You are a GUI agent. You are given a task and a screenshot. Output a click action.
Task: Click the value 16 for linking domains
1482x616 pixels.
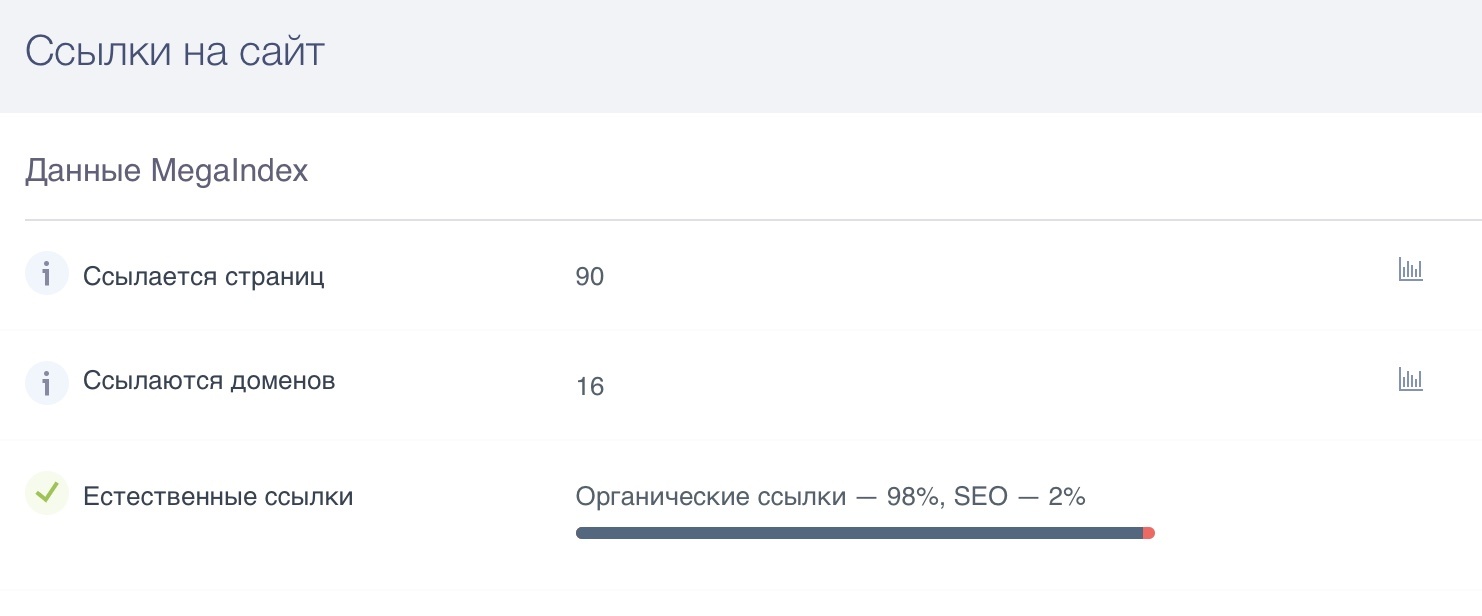tap(590, 386)
